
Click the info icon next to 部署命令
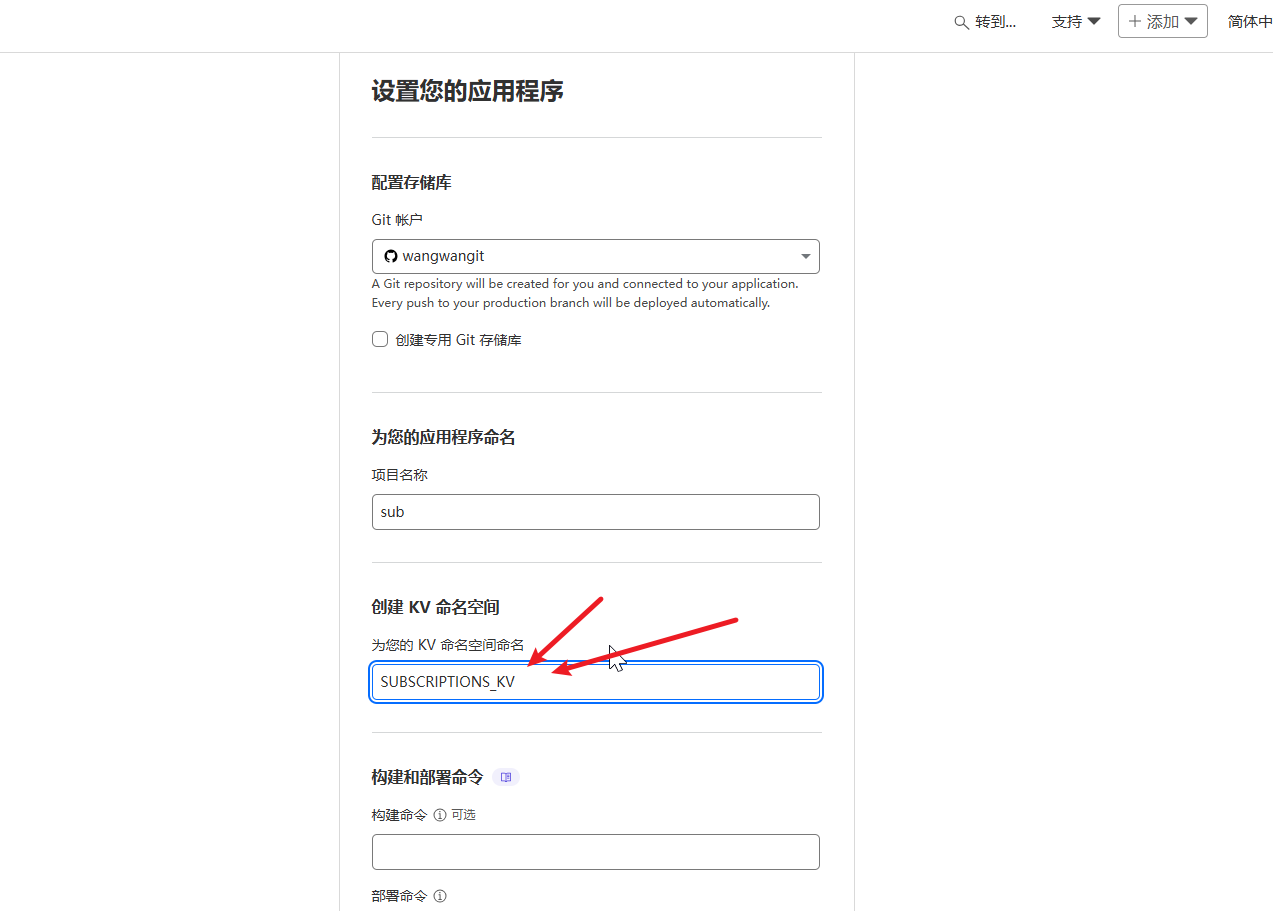[440, 895]
